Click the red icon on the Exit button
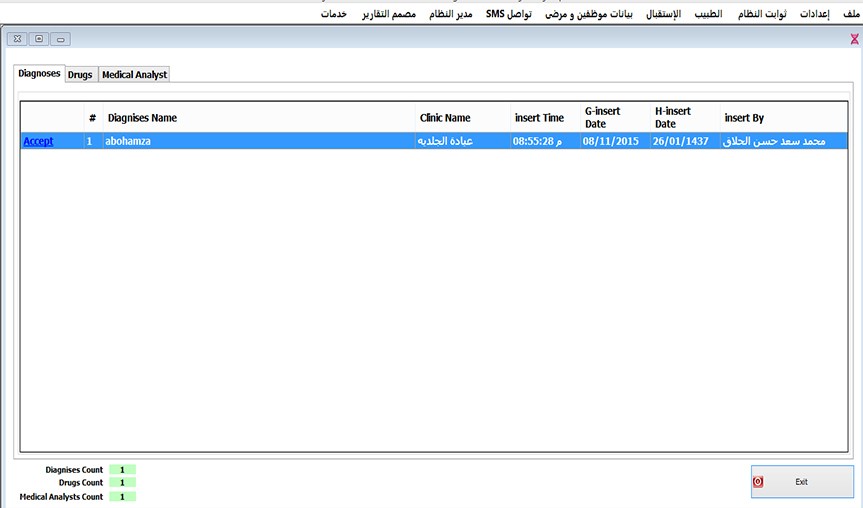The height and width of the screenshot is (508, 863). (x=758, y=481)
